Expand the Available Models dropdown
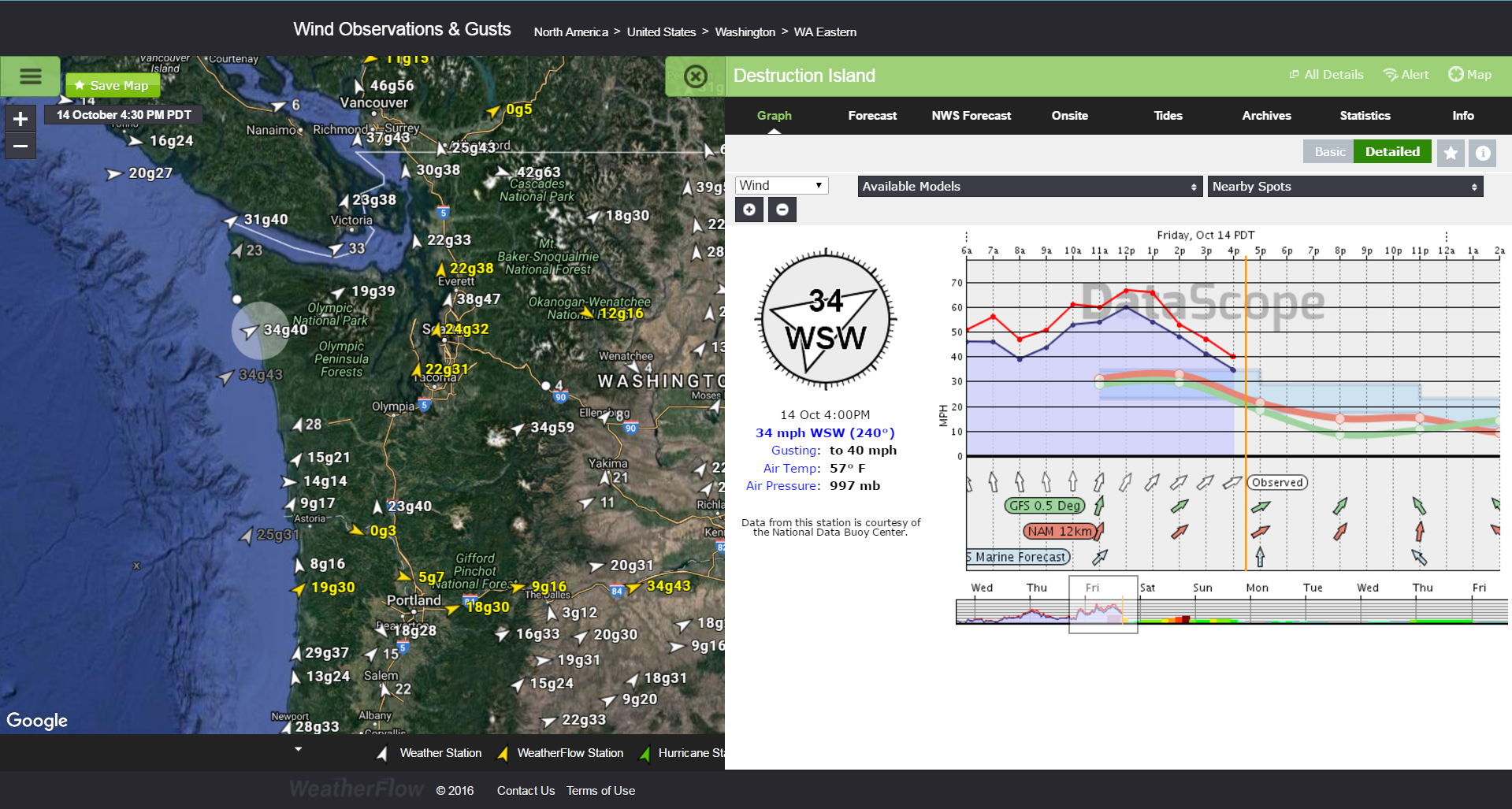 pyautogui.click(x=1030, y=186)
